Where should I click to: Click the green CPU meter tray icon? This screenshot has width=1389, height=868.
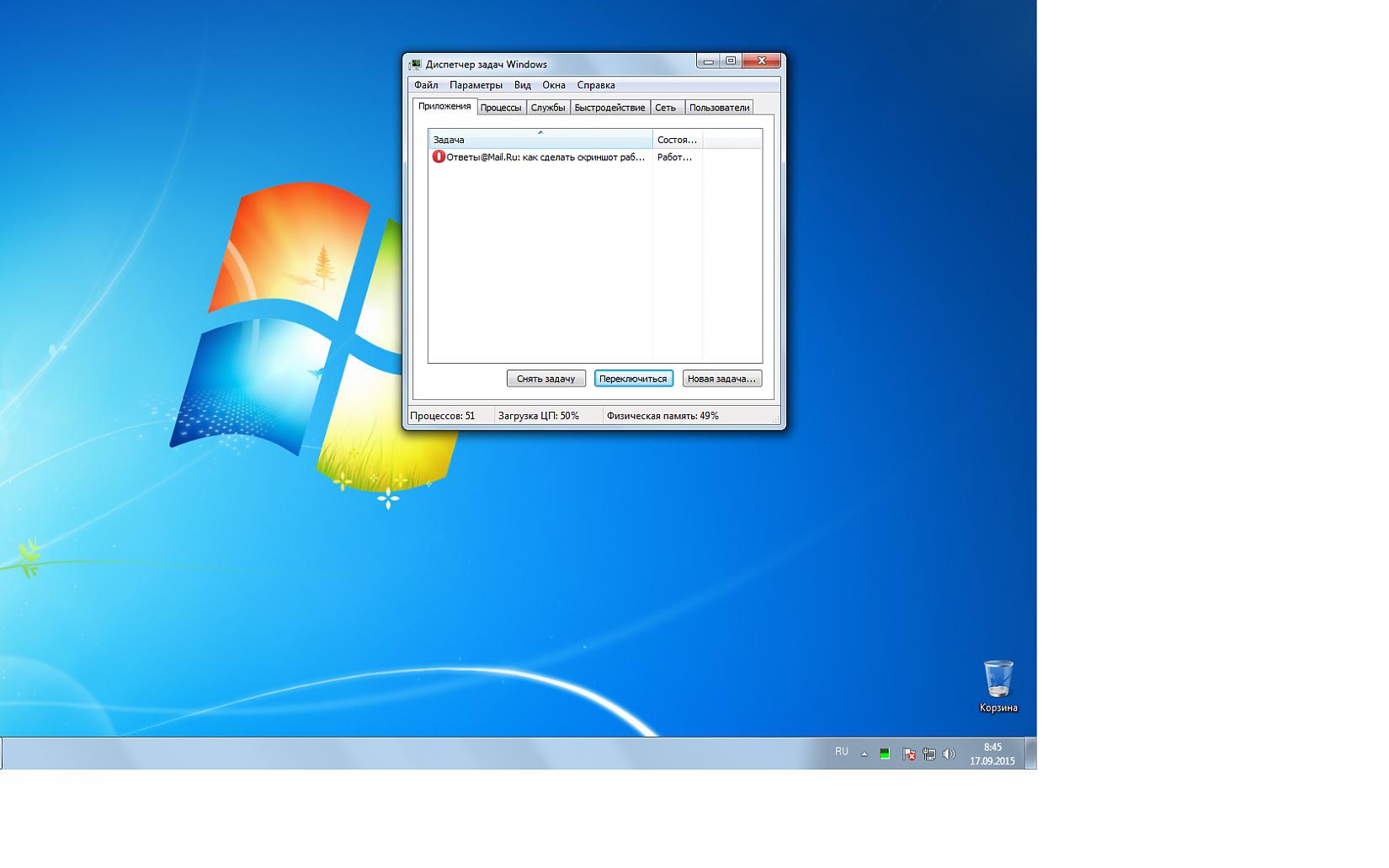(x=885, y=754)
